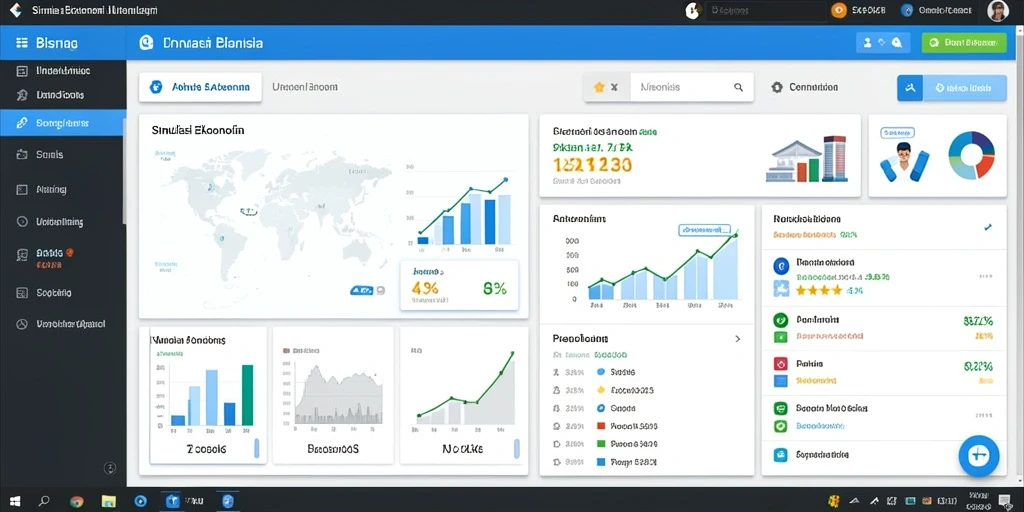The width and height of the screenshot is (1024, 512).
Task: Click the user icon in the blue header
Action: [x=868, y=43]
